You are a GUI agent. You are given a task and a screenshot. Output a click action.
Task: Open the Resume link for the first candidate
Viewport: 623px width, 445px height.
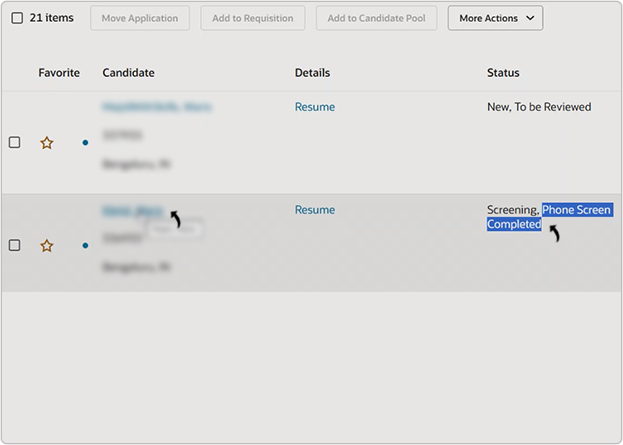pos(315,107)
